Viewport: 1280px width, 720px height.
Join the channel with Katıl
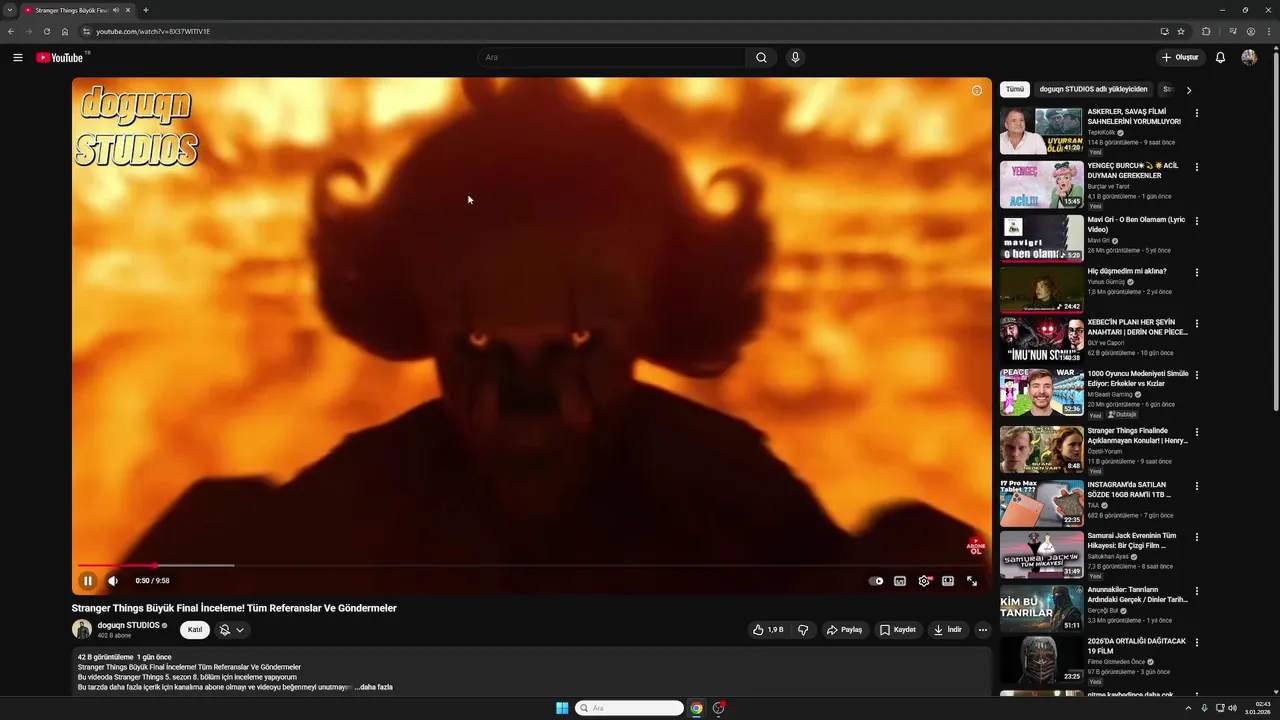pyautogui.click(x=195, y=630)
